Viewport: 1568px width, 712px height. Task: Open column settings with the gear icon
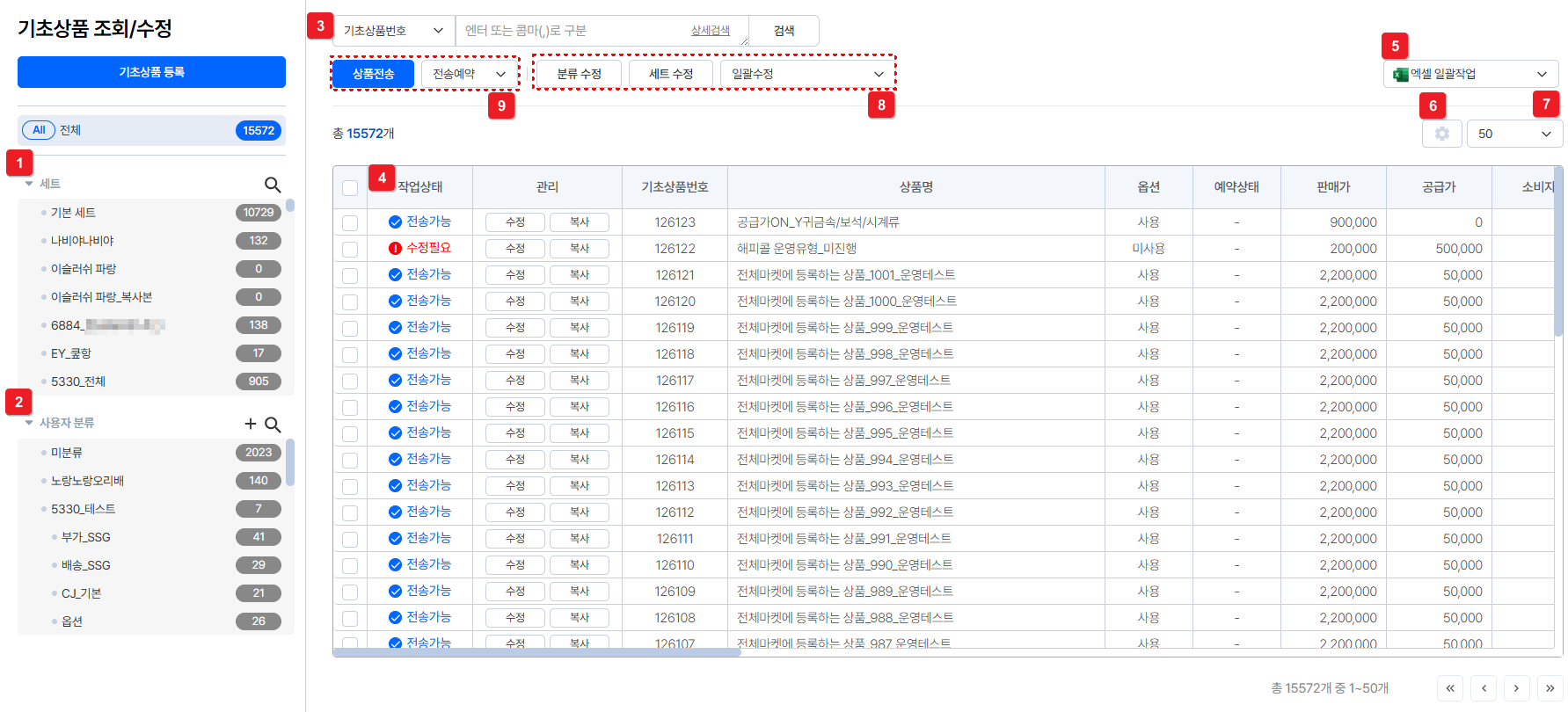pyautogui.click(x=1441, y=134)
